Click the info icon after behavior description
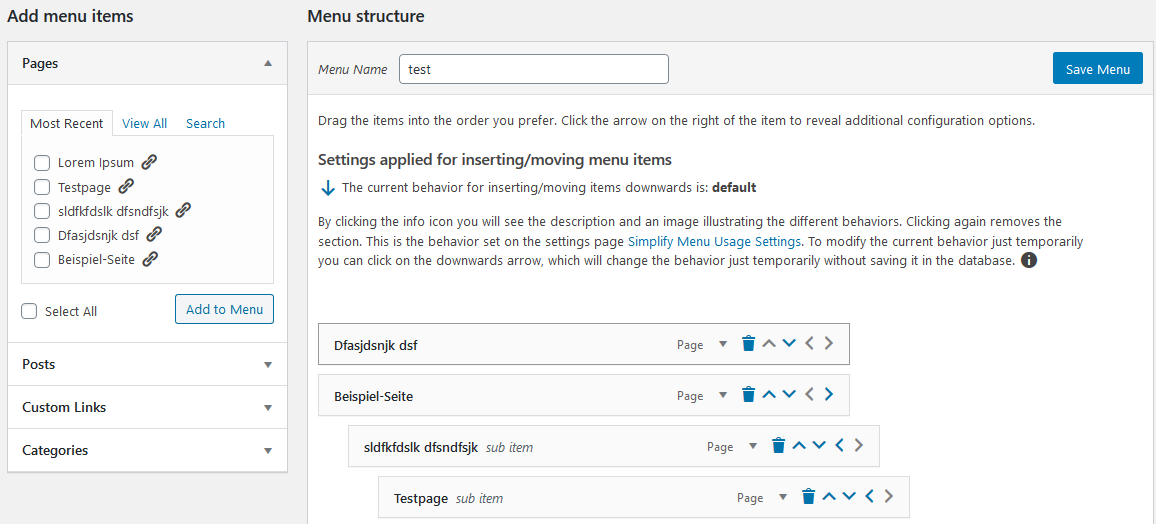The width and height of the screenshot is (1156, 524). pos(1028,260)
